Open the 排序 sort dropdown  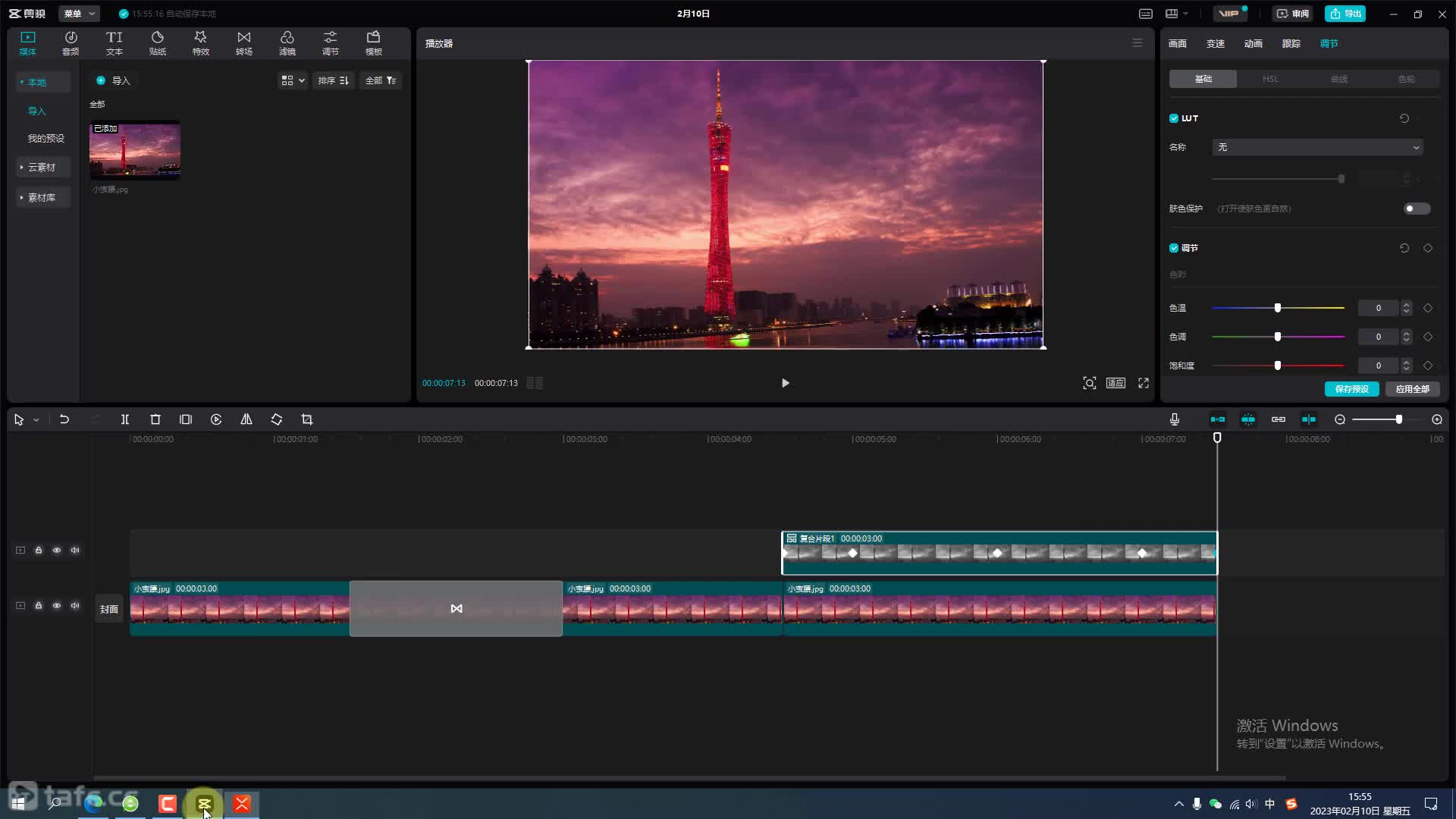pos(334,80)
